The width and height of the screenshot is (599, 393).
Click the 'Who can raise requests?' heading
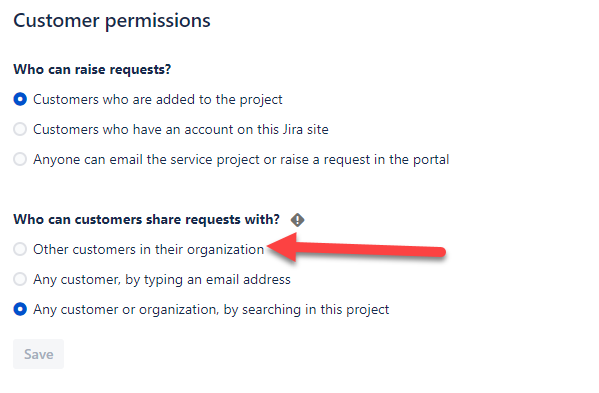pyautogui.click(x=92, y=70)
